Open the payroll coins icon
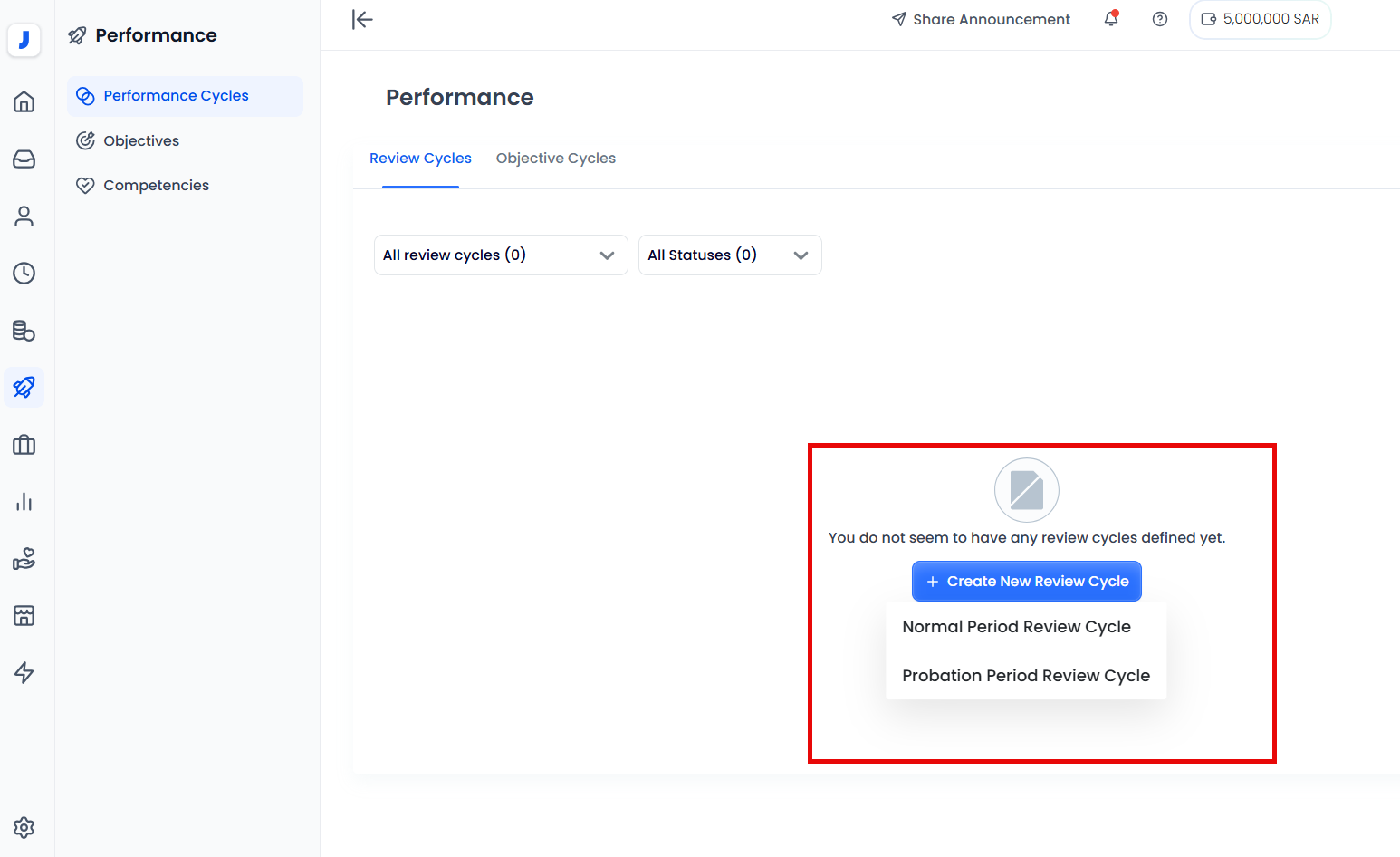The width and height of the screenshot is (1400, 857). pyautogui.click(x=24, y=331)
